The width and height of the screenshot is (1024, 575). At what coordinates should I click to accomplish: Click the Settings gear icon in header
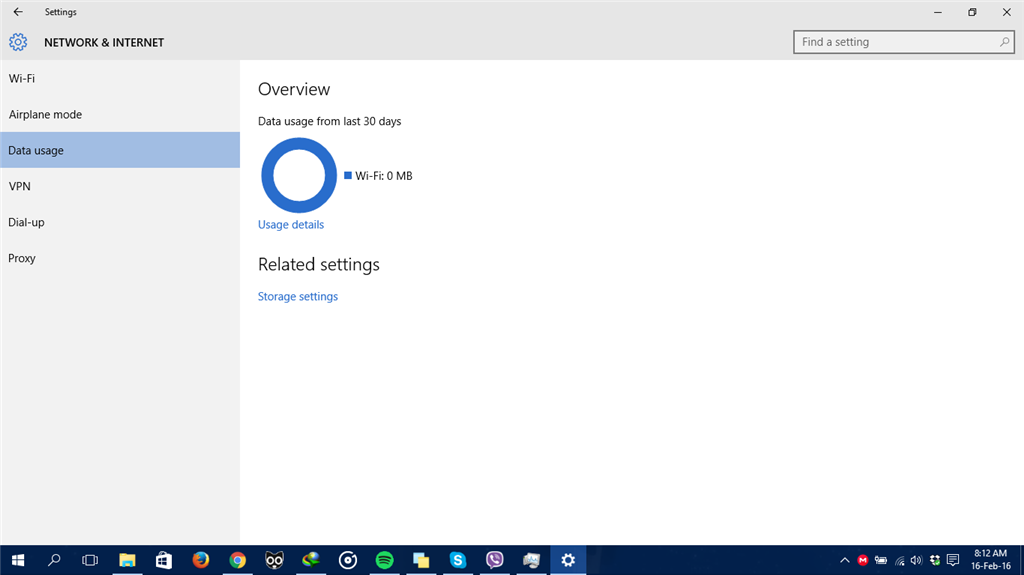(18, 42)
